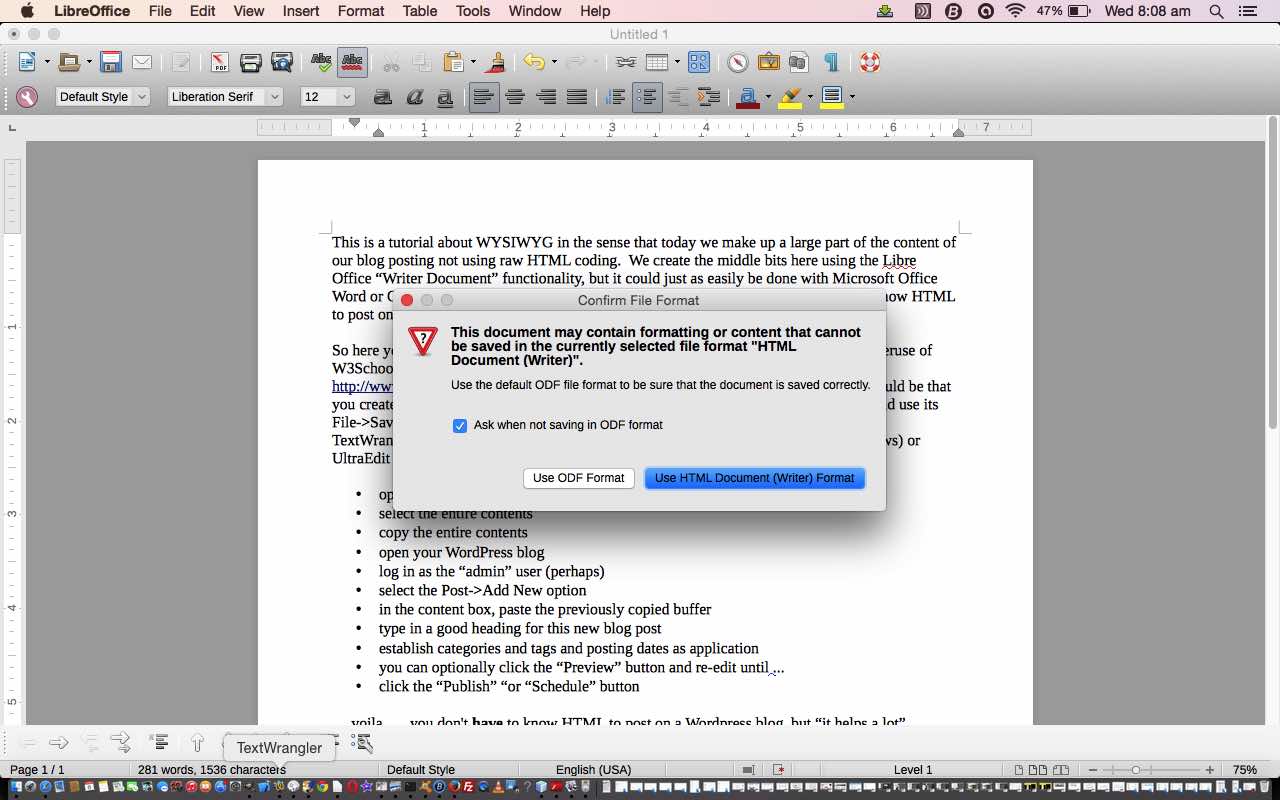The width and height of the screenshot is (1280, 800).
Task: Toggle Bold formatting
Action: click(383, 97)
